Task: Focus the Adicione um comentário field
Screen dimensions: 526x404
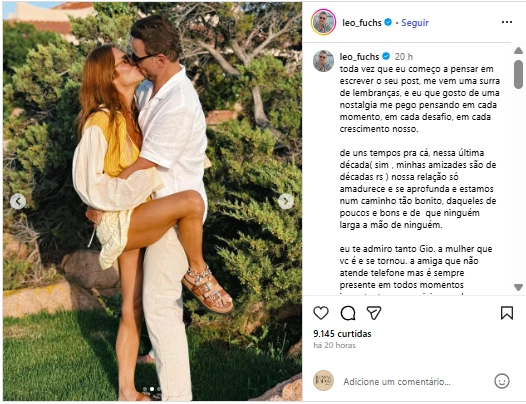Action: click(397, 382)
